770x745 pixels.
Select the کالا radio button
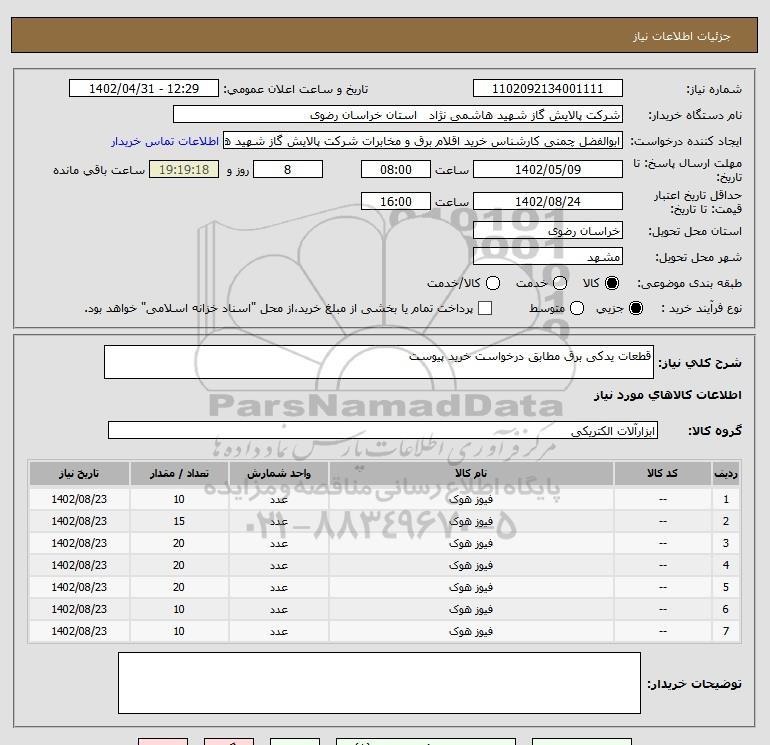coord(612,283)
